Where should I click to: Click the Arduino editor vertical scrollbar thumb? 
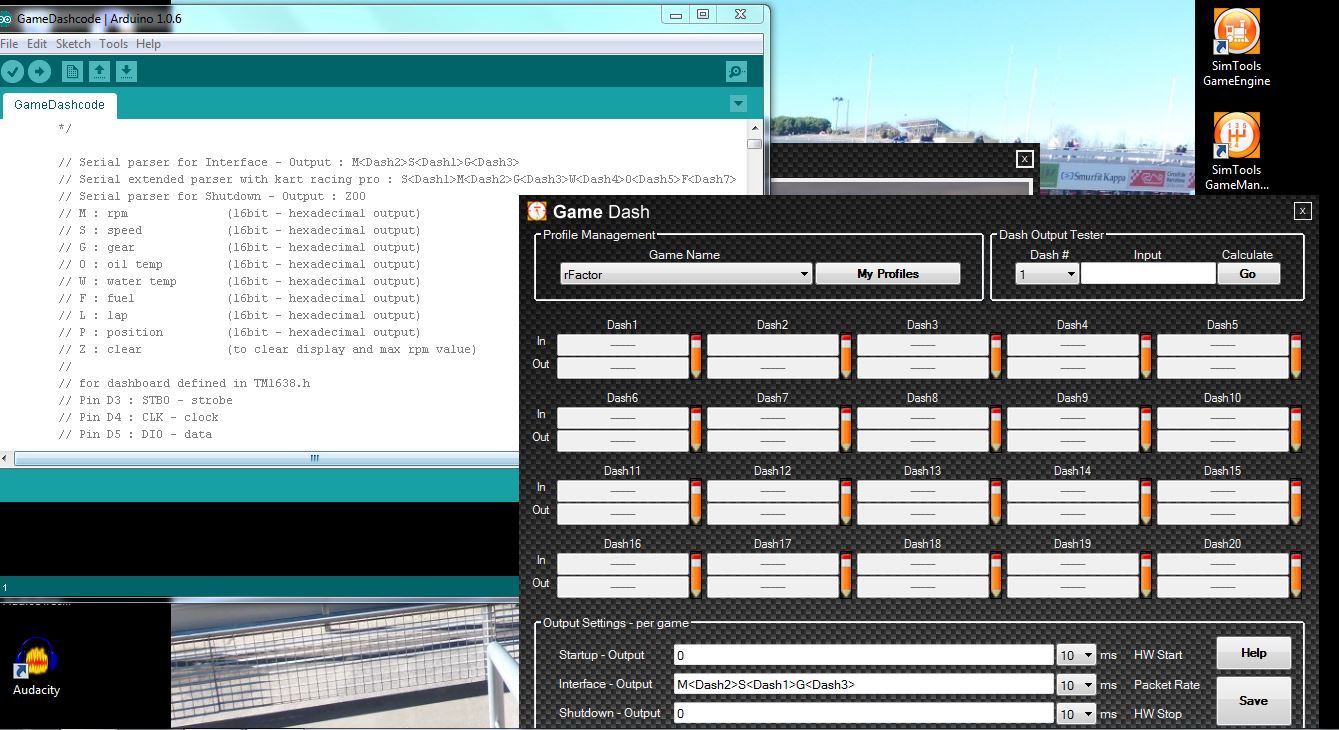(x=754, y=143)
